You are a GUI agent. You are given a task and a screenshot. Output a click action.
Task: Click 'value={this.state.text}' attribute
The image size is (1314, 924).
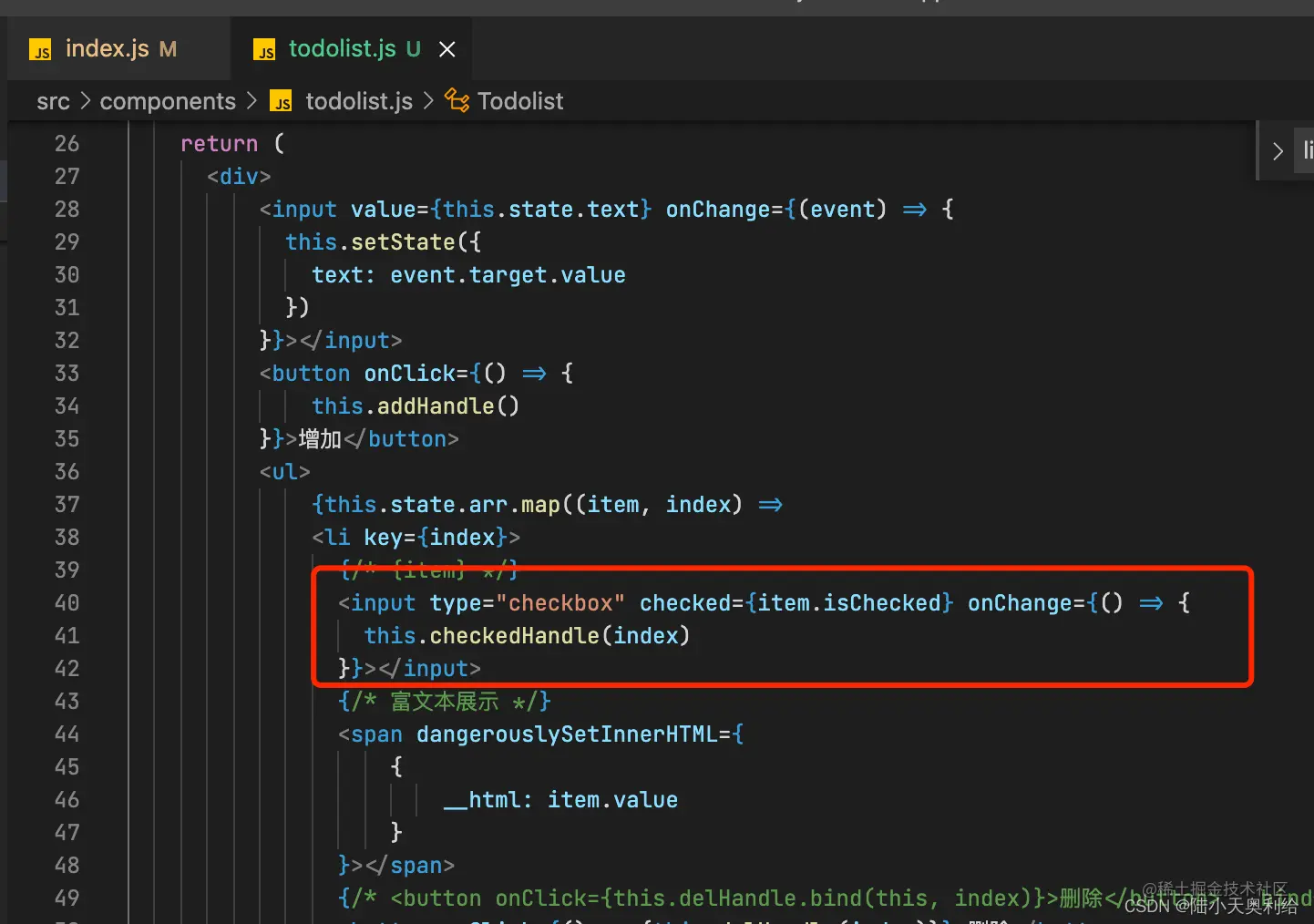click(501, 210)
